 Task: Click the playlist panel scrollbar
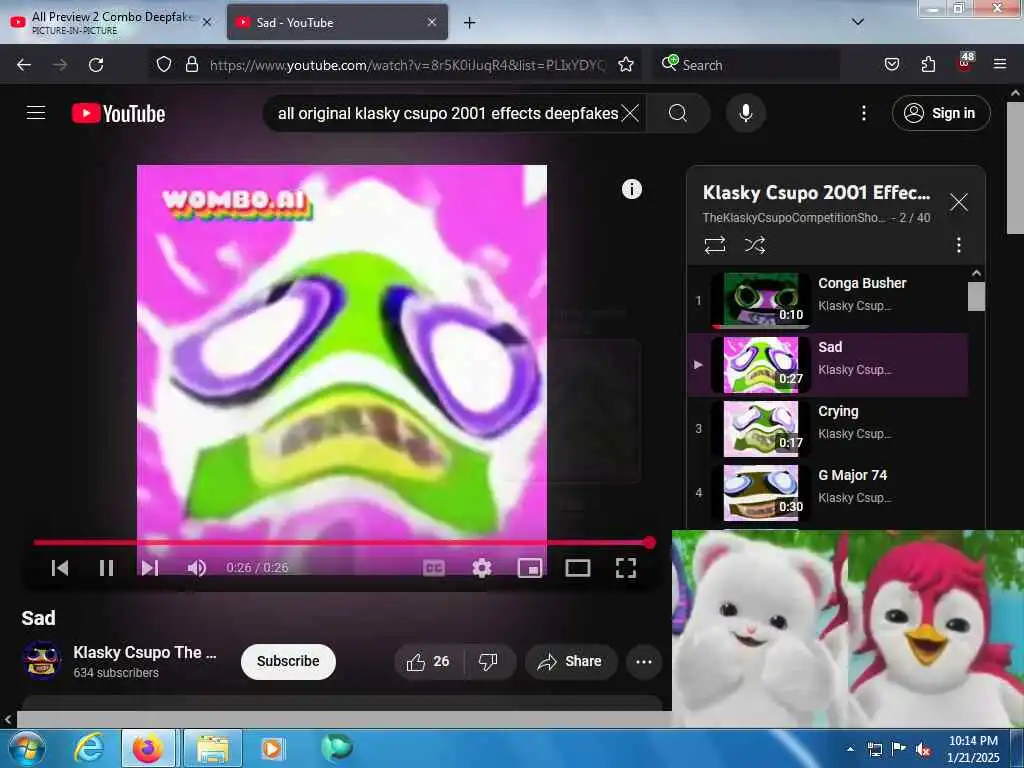[976, 296]
